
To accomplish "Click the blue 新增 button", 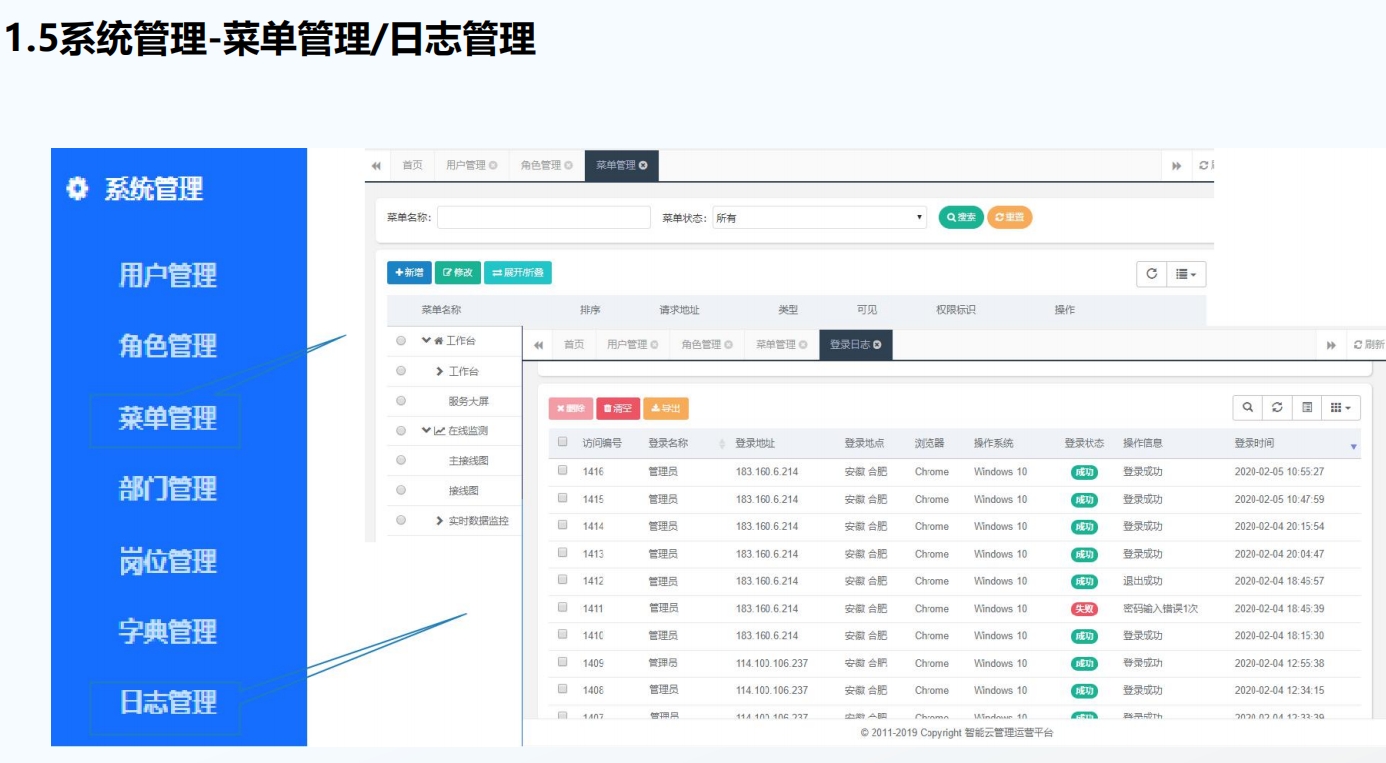I will (409, 273).
